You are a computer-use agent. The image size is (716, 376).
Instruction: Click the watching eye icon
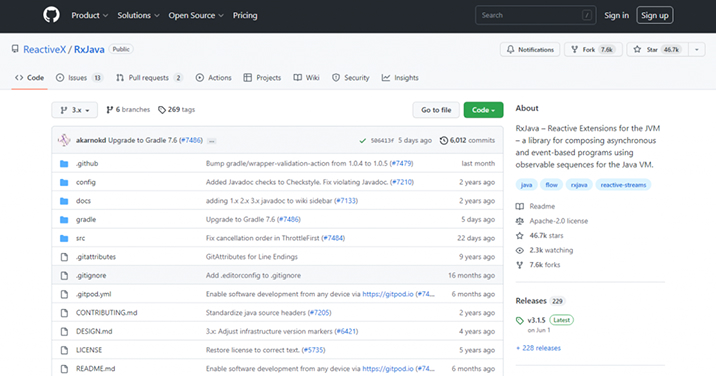520,250
